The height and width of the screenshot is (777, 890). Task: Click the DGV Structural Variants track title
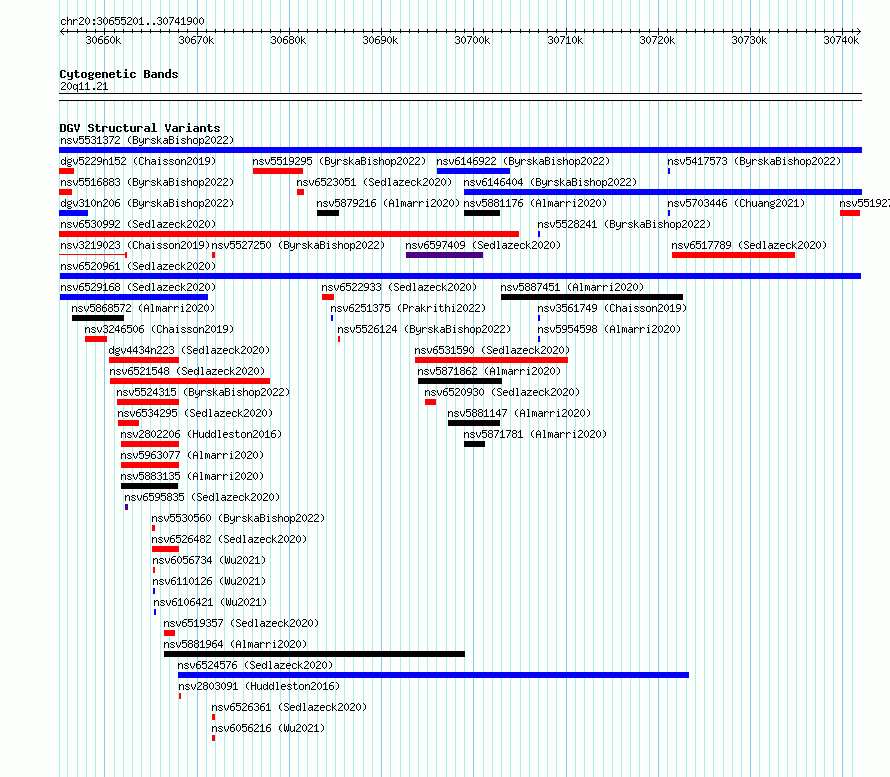[140, 128]
